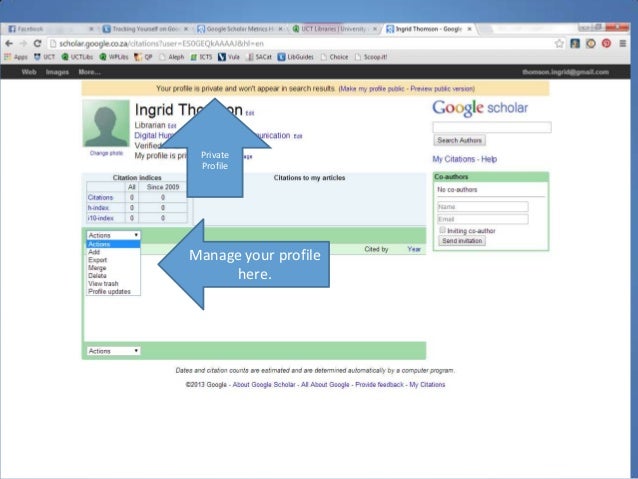Select Merge from the Actions list
638x479 pixels.
click(x=113, y=268)
